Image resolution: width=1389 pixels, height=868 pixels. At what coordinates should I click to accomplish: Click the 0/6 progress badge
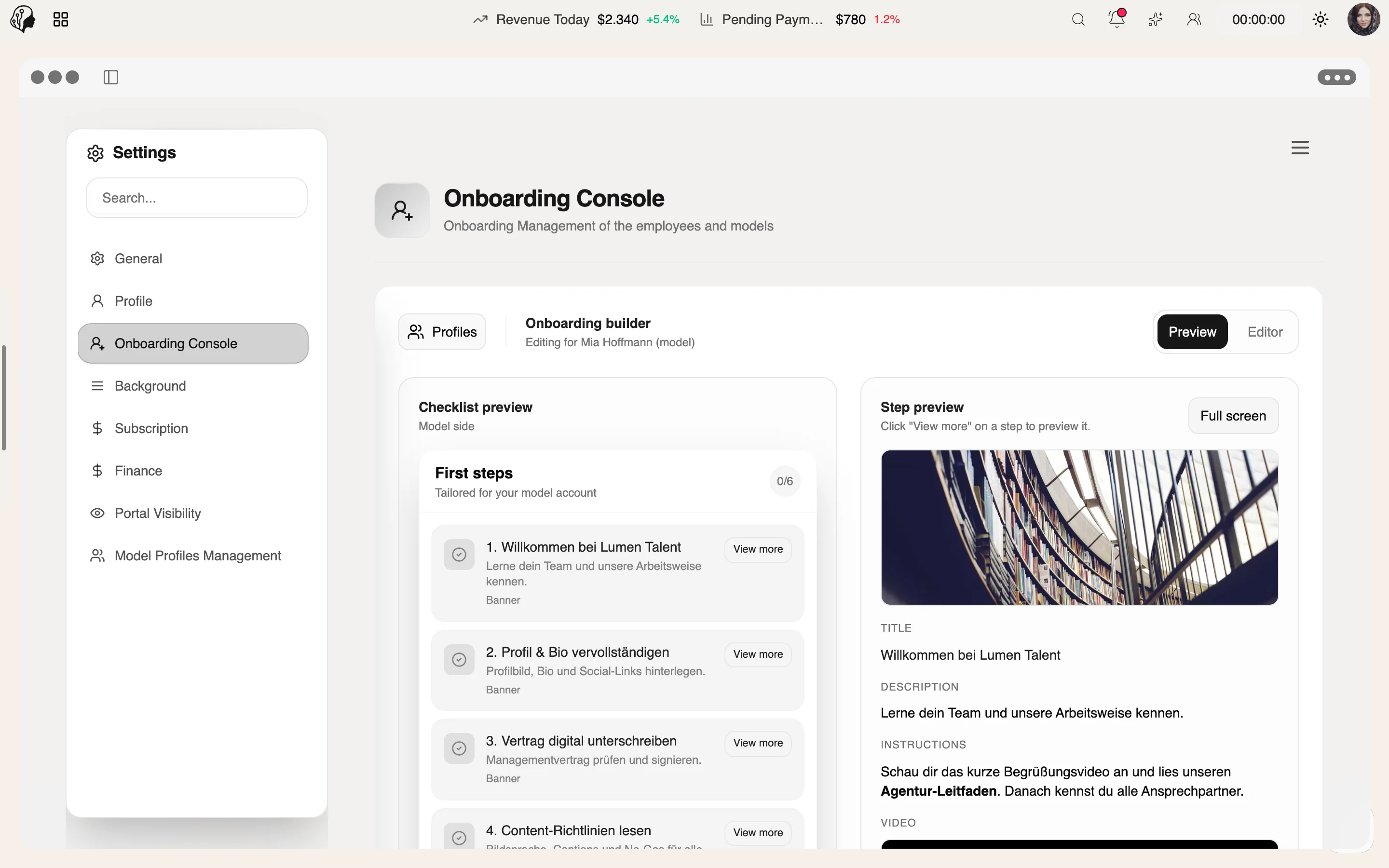click(785, 481)
